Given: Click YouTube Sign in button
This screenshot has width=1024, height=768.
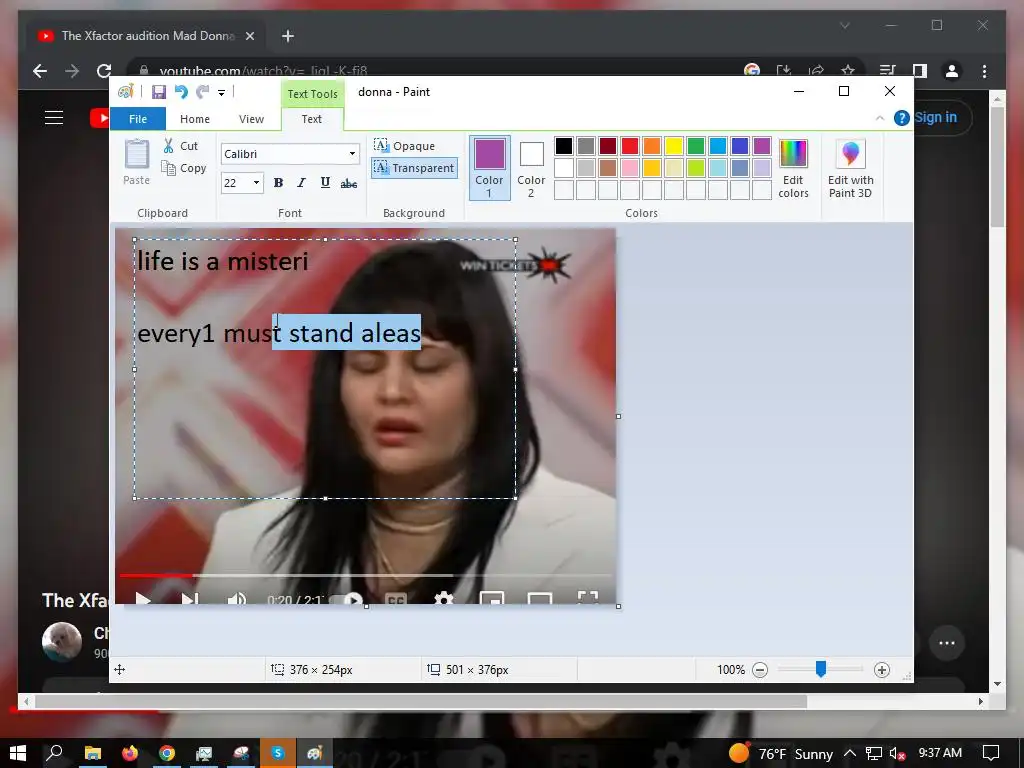Looking at the screenshot, I should (936, 118).
